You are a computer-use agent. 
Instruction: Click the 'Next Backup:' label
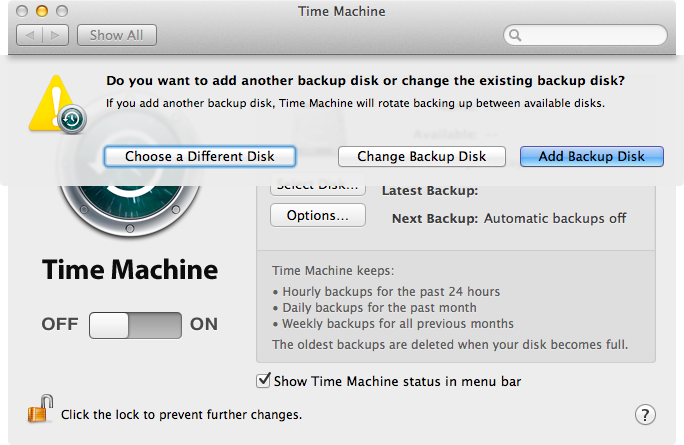[435, 219]
